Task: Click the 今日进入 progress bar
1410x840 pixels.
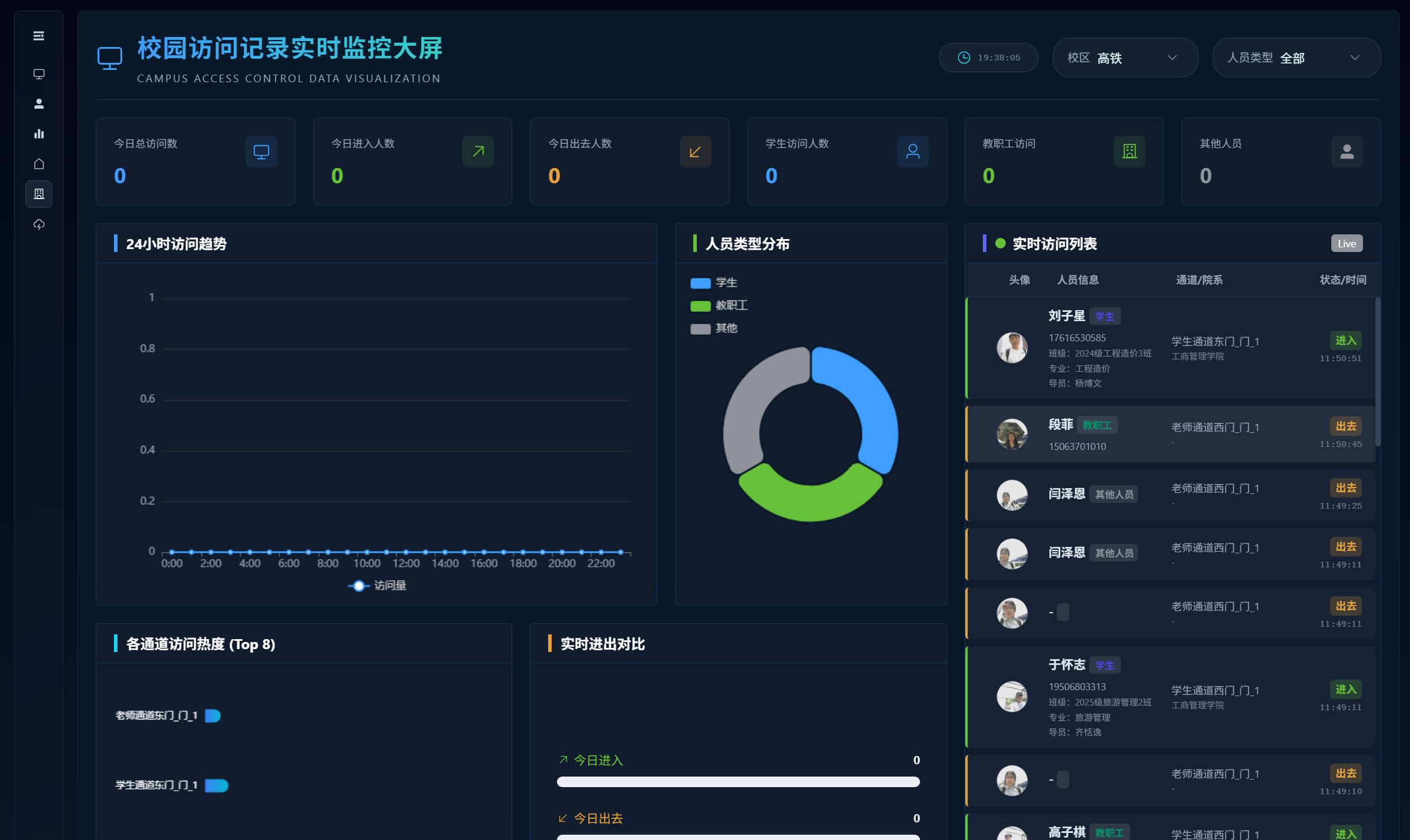Action: pyautogui.click(x=738, y=782)
